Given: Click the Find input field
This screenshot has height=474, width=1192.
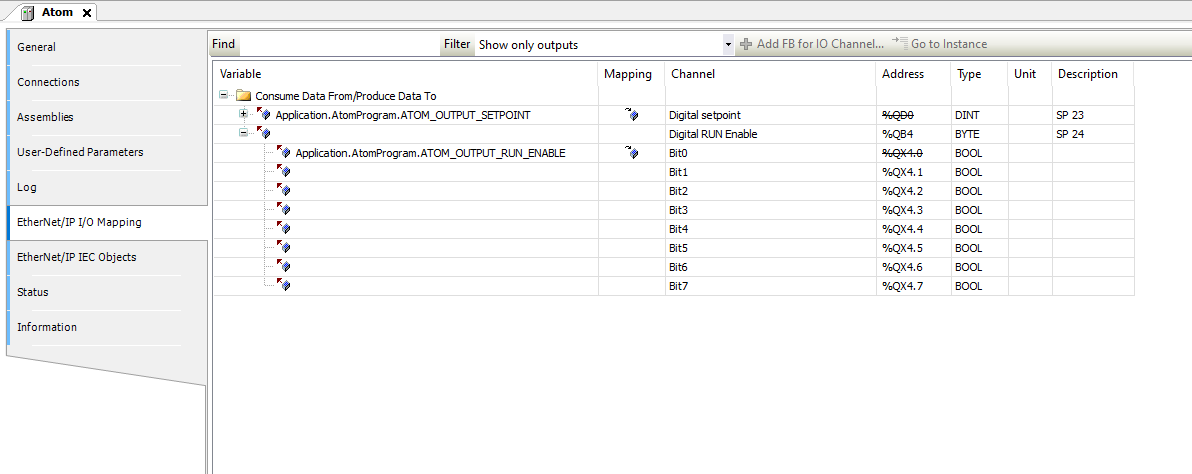Looking at the screenshot, I should click(x=339, y=44).
